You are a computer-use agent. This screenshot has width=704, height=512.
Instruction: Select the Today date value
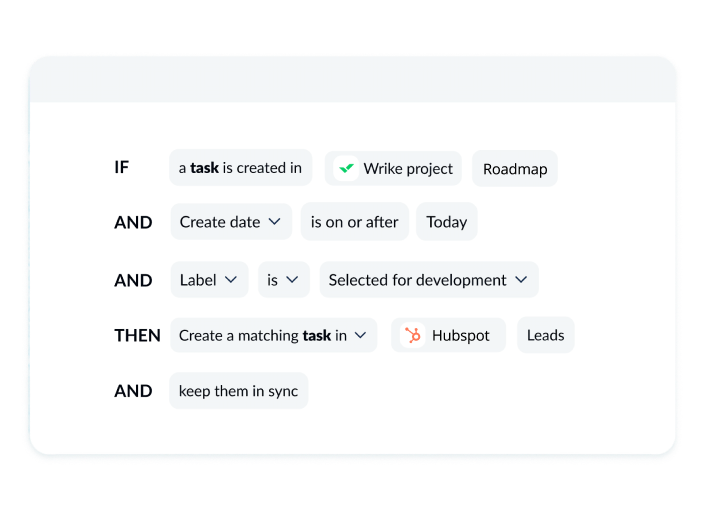(x=447, y=221)
